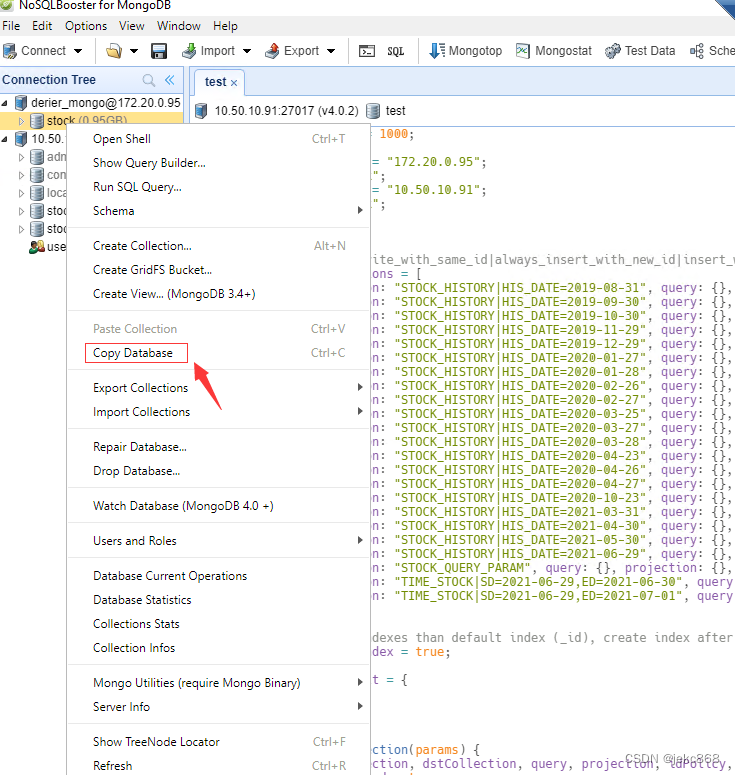Expand the loca database node
This screenshot has height=775, width=735.
(21, 193)
